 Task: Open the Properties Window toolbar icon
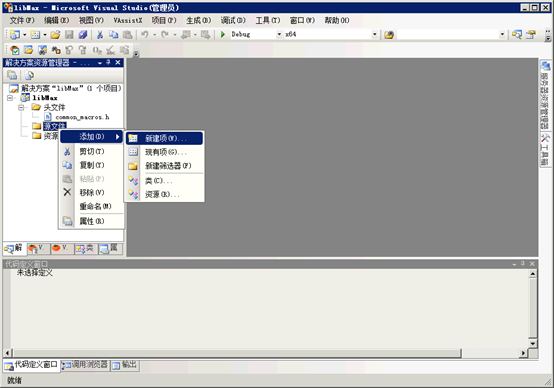tap(531, 35)
